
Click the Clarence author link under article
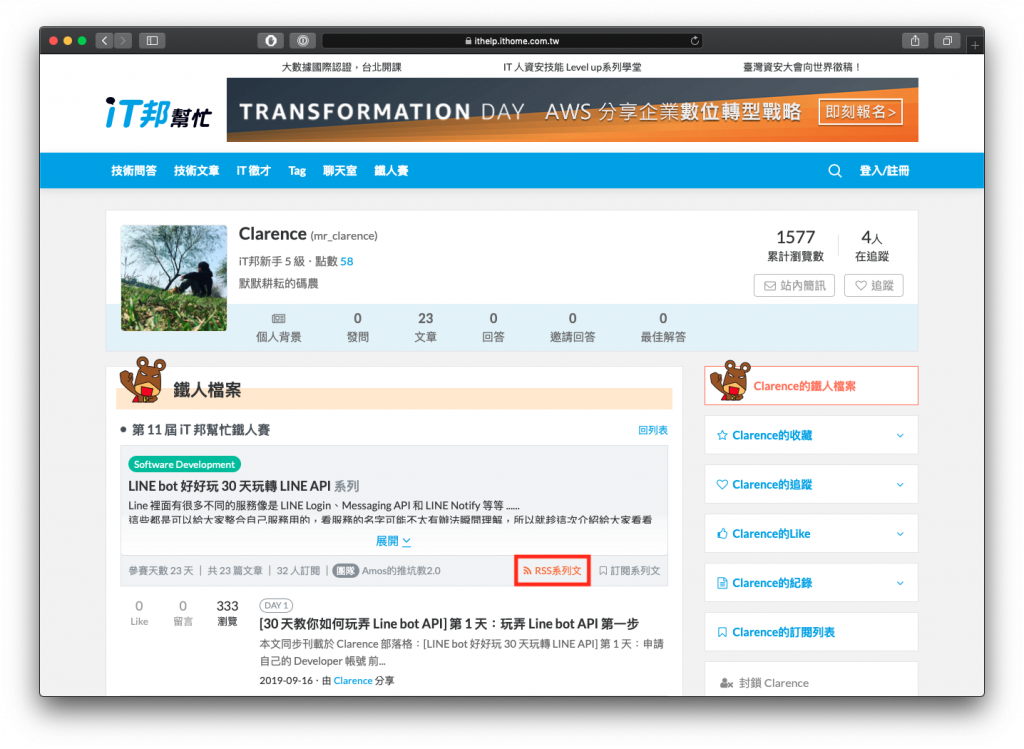[x=353, y=680]
